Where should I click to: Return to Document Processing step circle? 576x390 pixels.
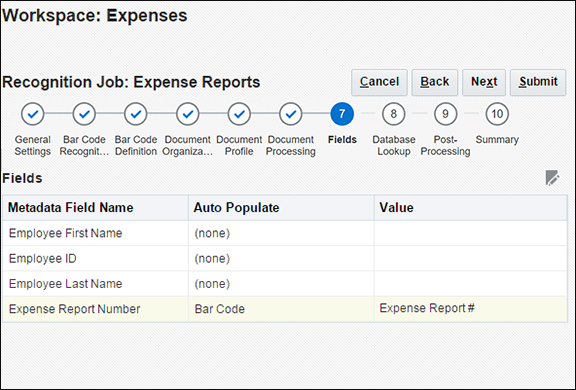[291, 114]
